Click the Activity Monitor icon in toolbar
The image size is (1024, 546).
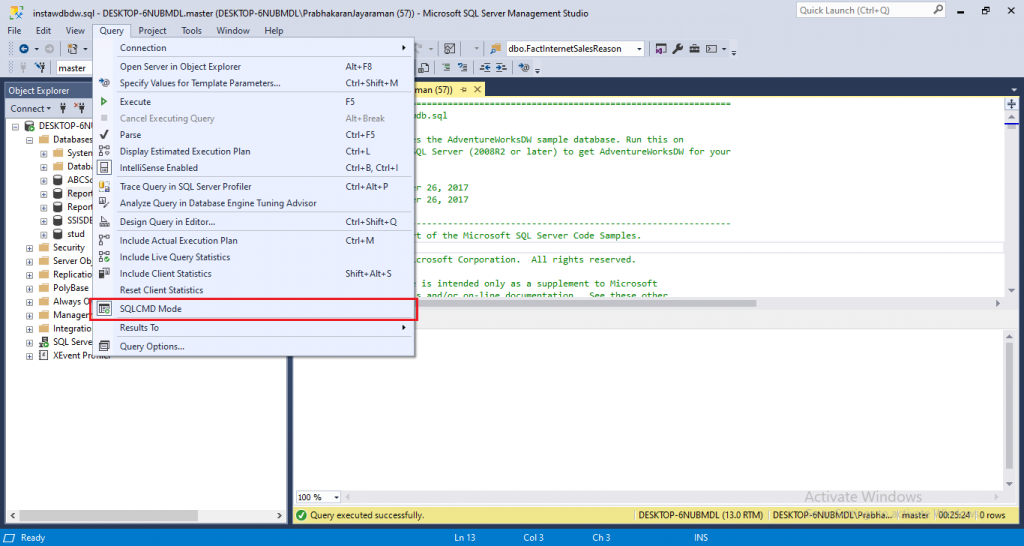point(450,48)
